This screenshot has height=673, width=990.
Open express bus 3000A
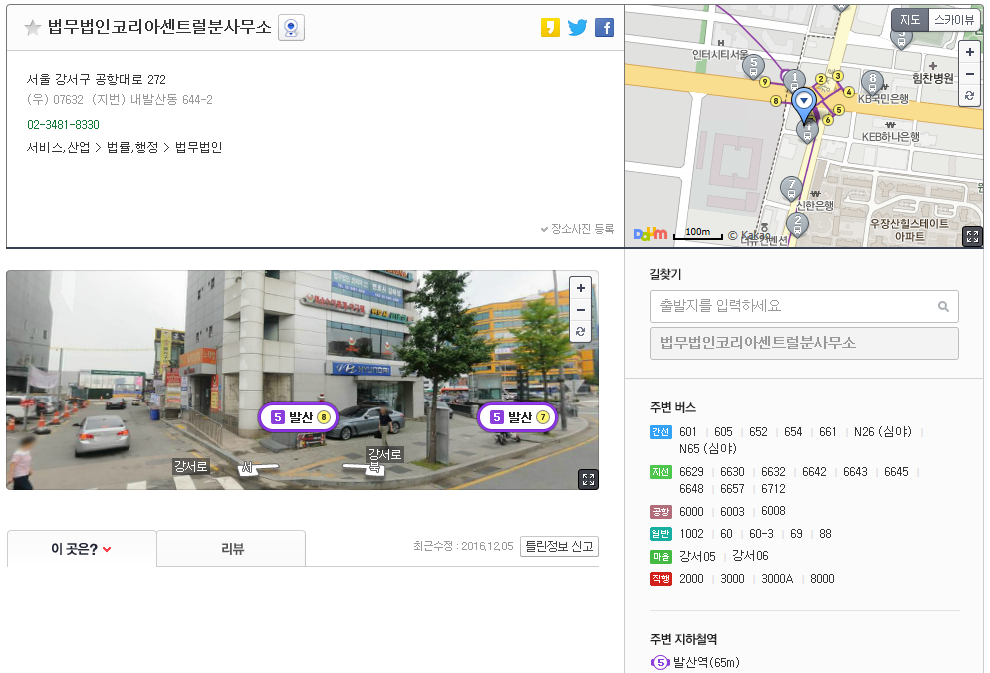(x=777, y=579)
